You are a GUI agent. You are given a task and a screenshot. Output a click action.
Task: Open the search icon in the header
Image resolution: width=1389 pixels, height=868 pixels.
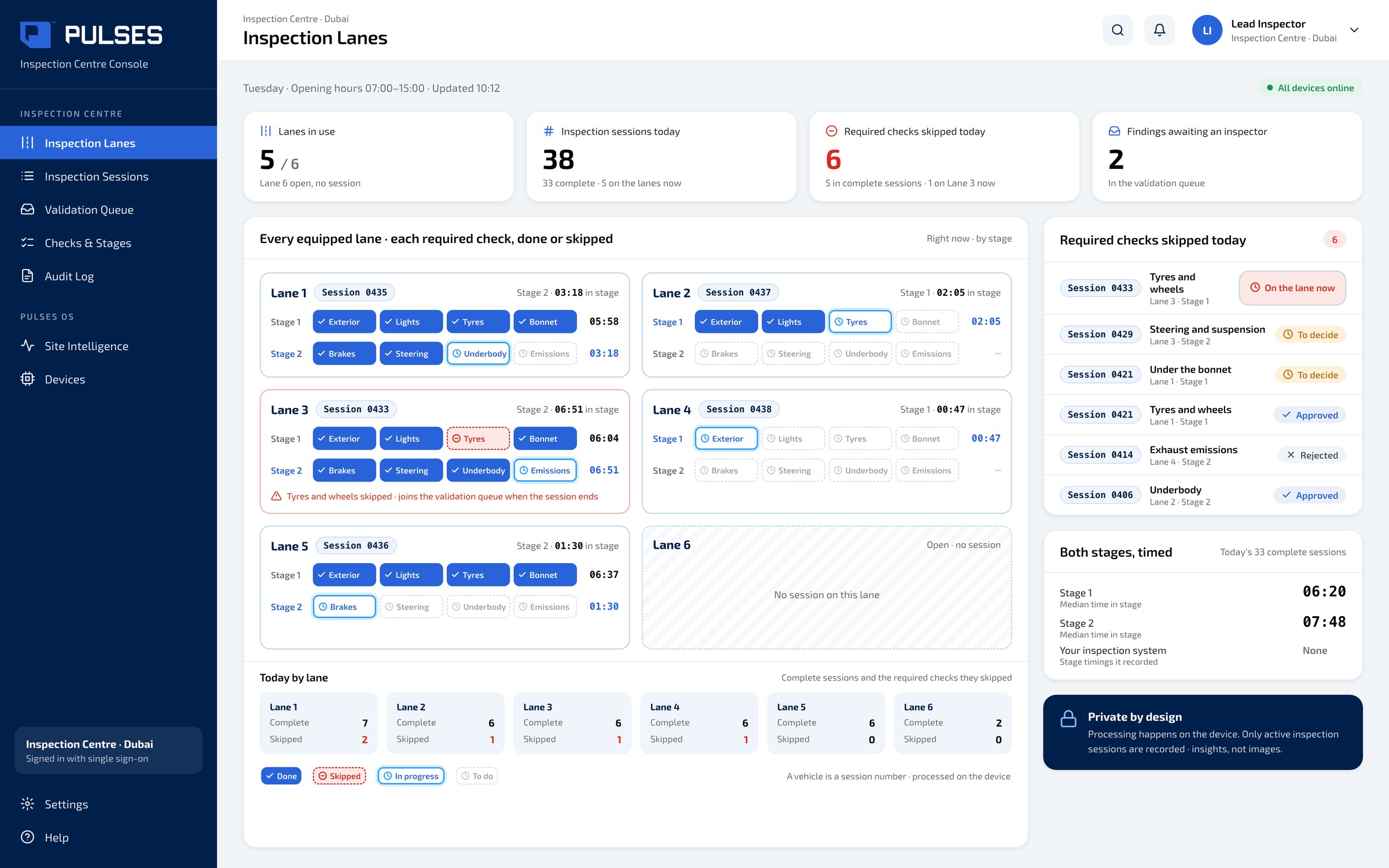1118,30
